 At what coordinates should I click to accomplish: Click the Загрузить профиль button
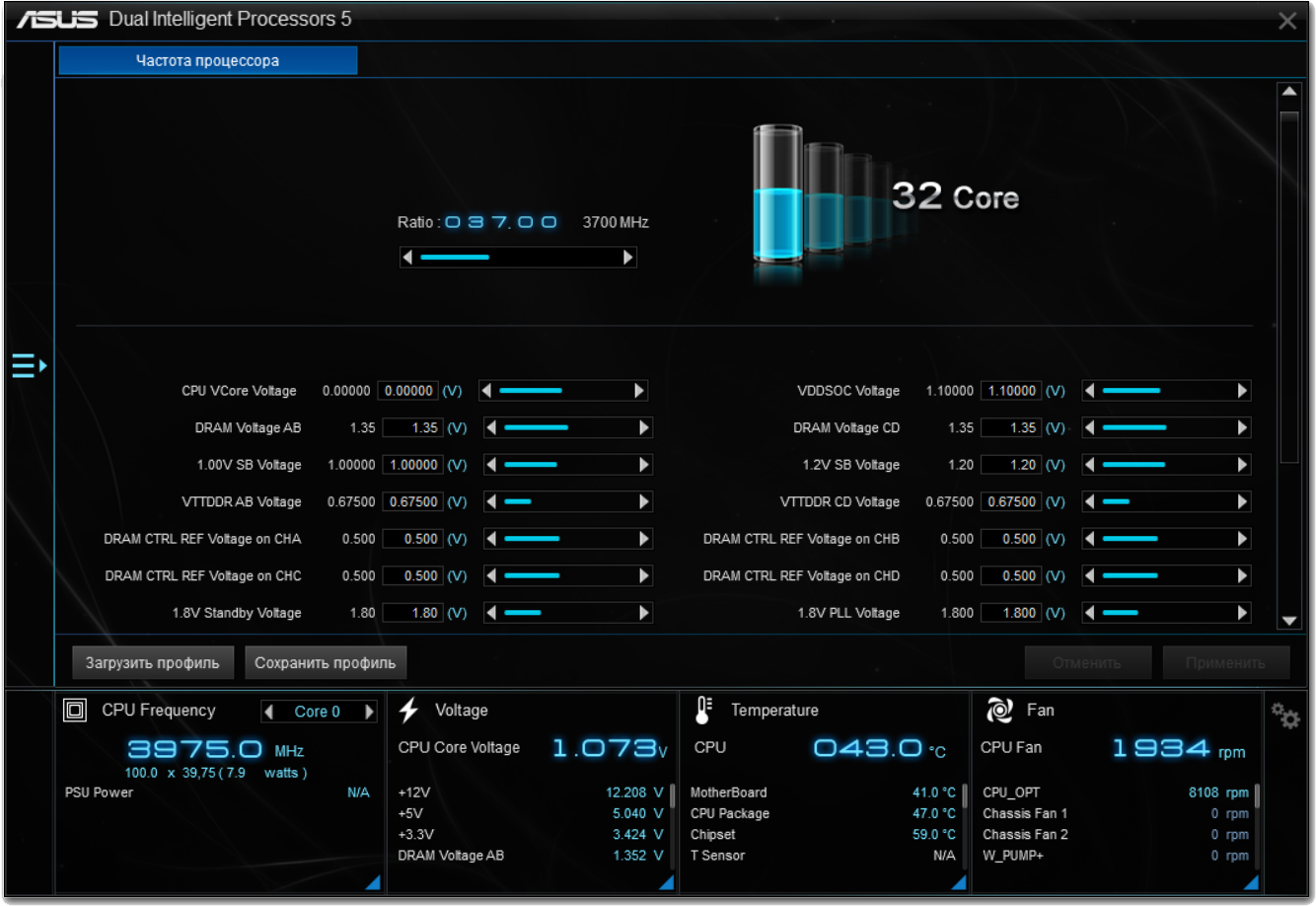tap(152, 663)
